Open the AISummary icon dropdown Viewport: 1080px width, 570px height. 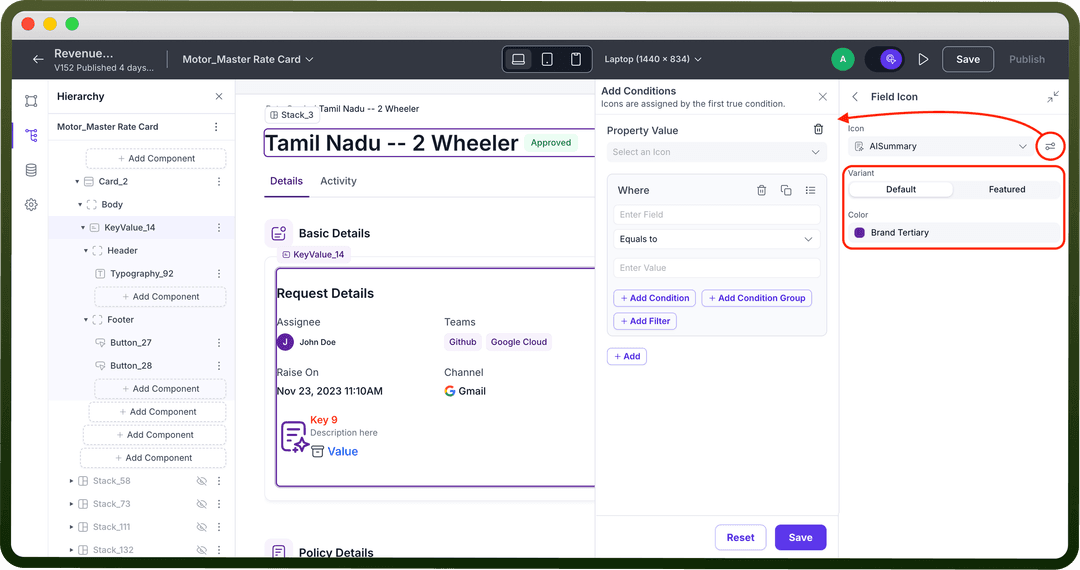pyautogui.click(x=941, y=146)
